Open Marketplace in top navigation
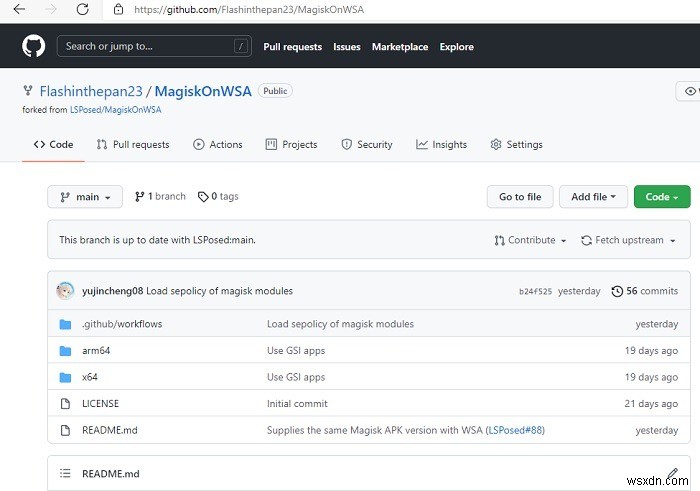This screenshot has width=700, height=491. pyautogui.click(x=400, y=47)
